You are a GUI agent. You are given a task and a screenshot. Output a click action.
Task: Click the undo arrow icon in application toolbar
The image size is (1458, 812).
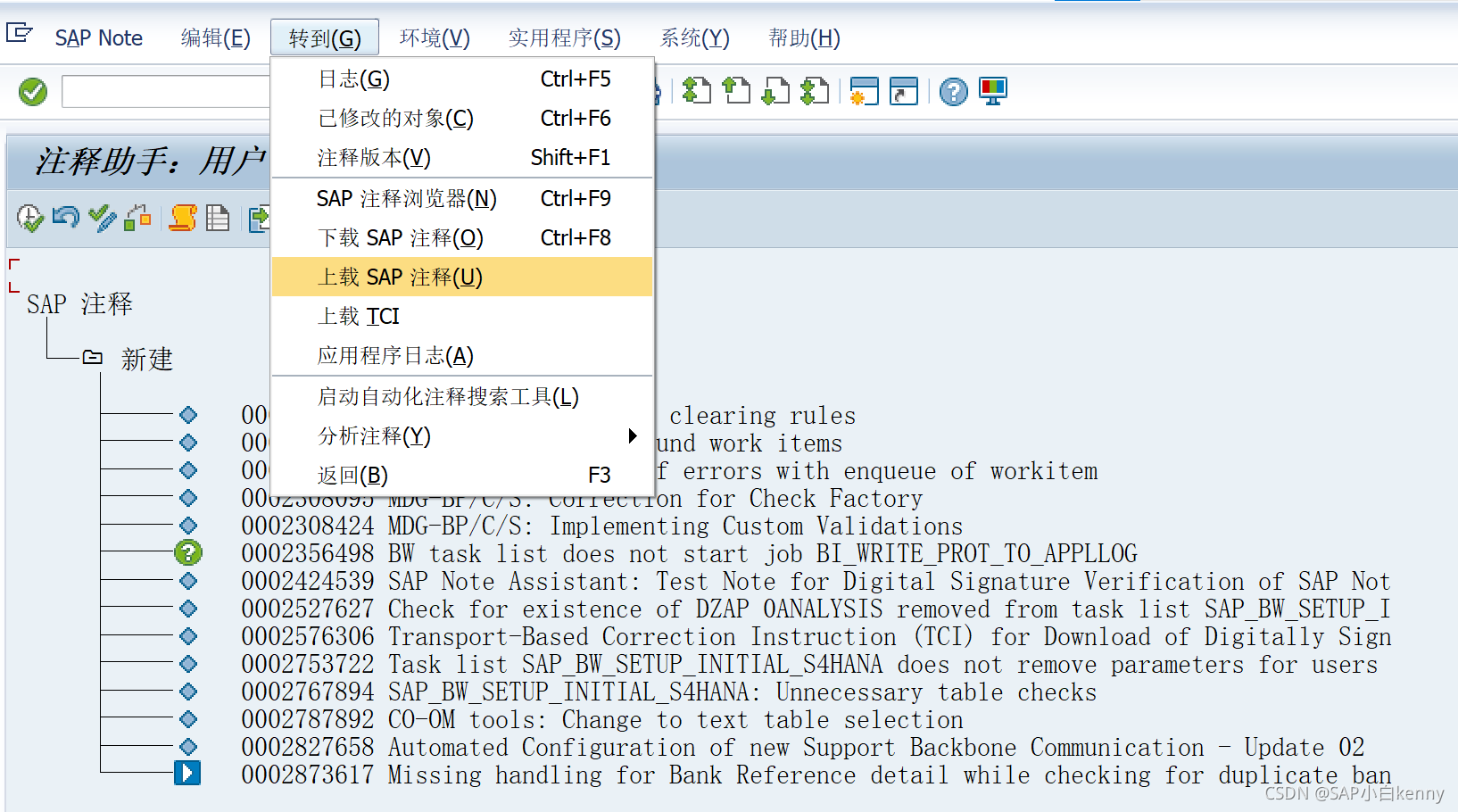point(65,218)
